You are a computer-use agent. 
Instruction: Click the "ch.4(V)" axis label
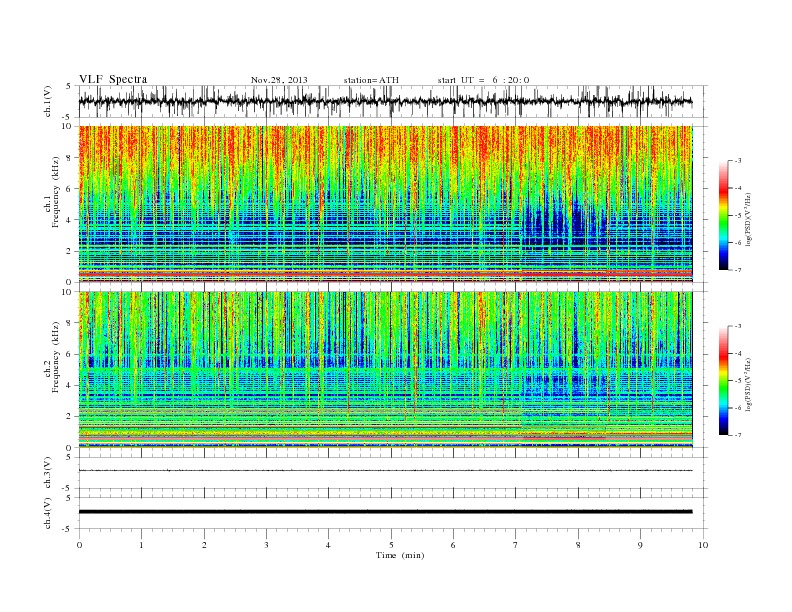tap(48, 513)
